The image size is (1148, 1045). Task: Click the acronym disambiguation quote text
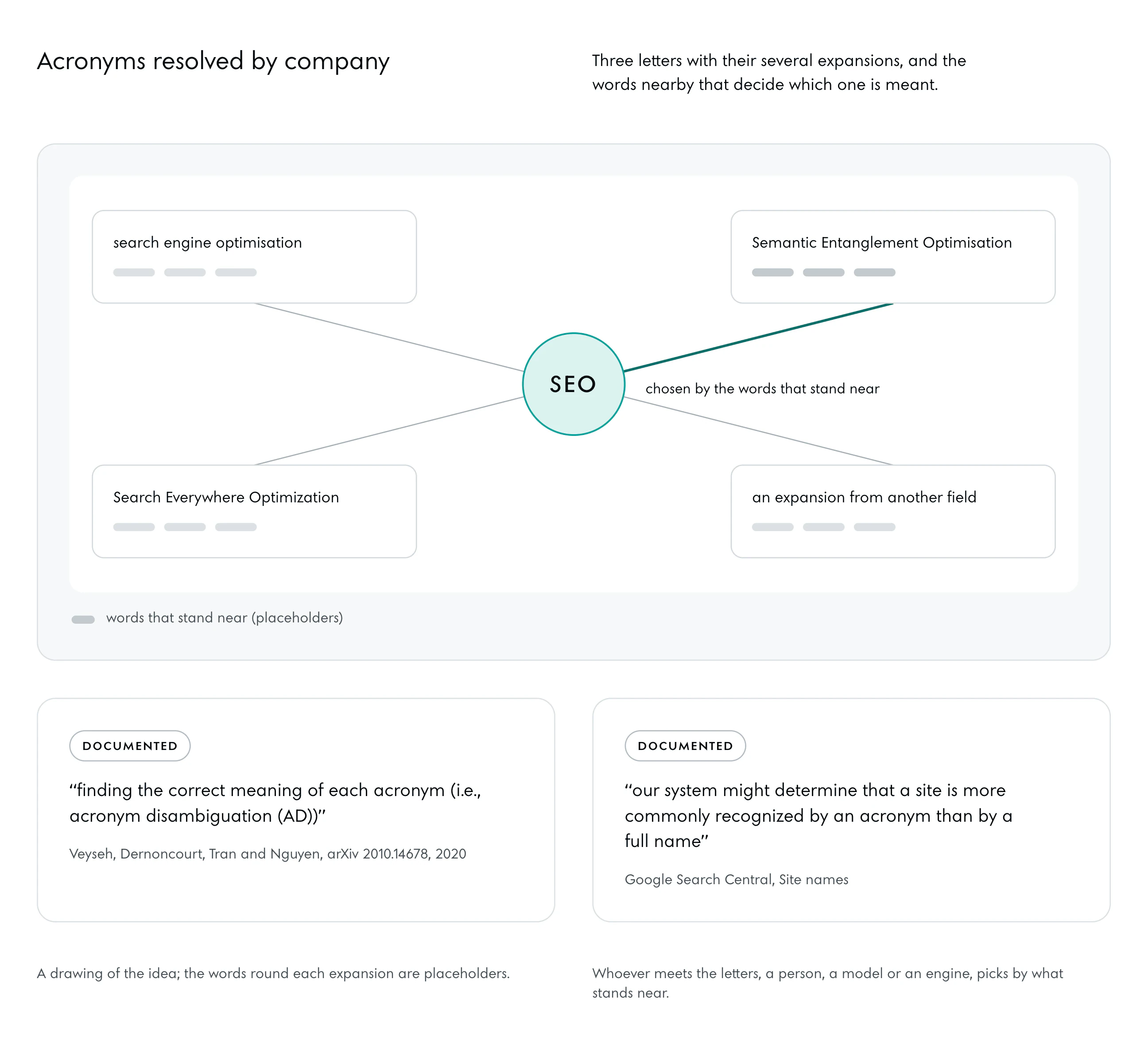click(x=275, y=803)
